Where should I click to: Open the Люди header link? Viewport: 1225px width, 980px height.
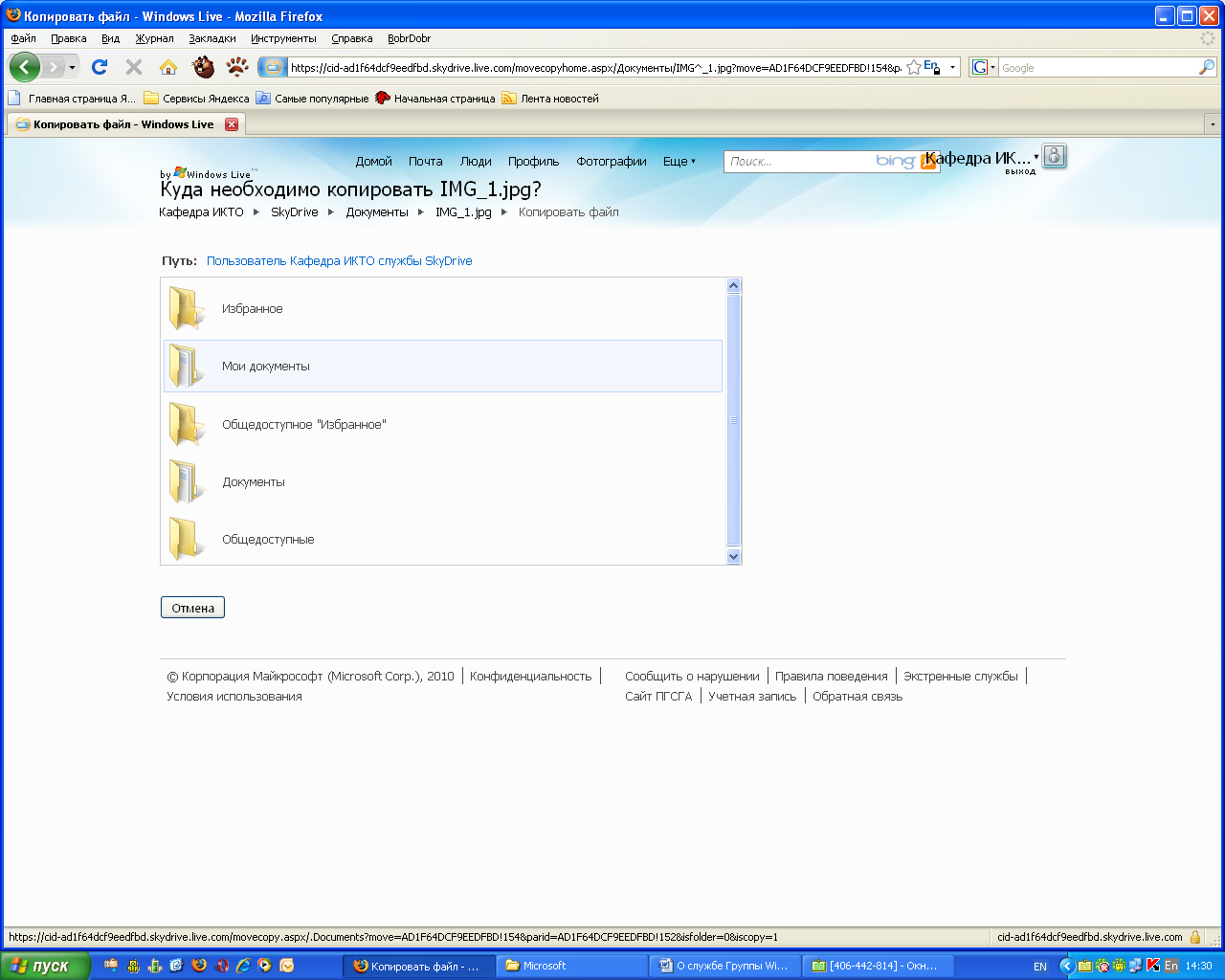tap(476, 162)
